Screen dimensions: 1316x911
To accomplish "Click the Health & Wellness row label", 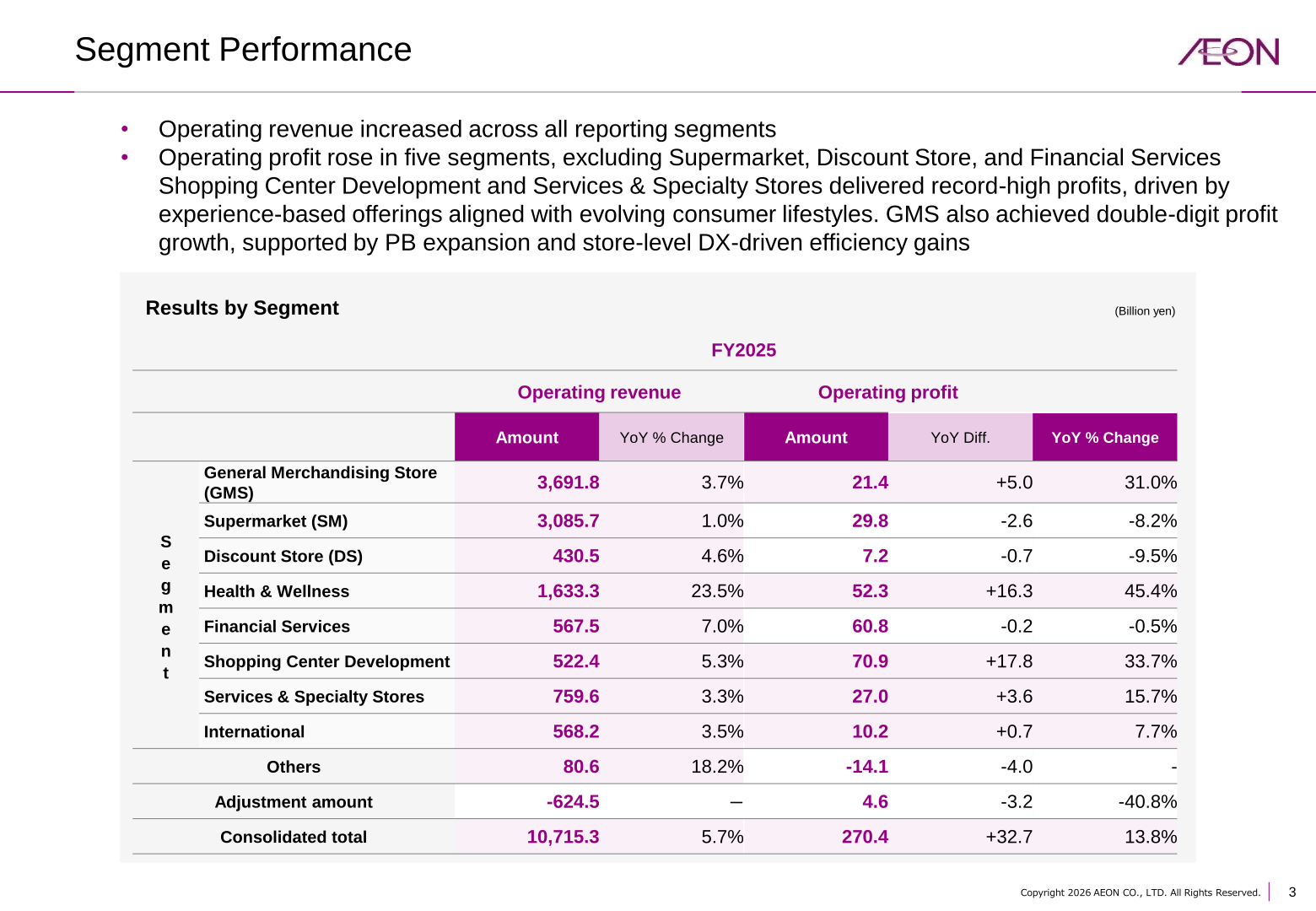I will click(x=277, y=591).
